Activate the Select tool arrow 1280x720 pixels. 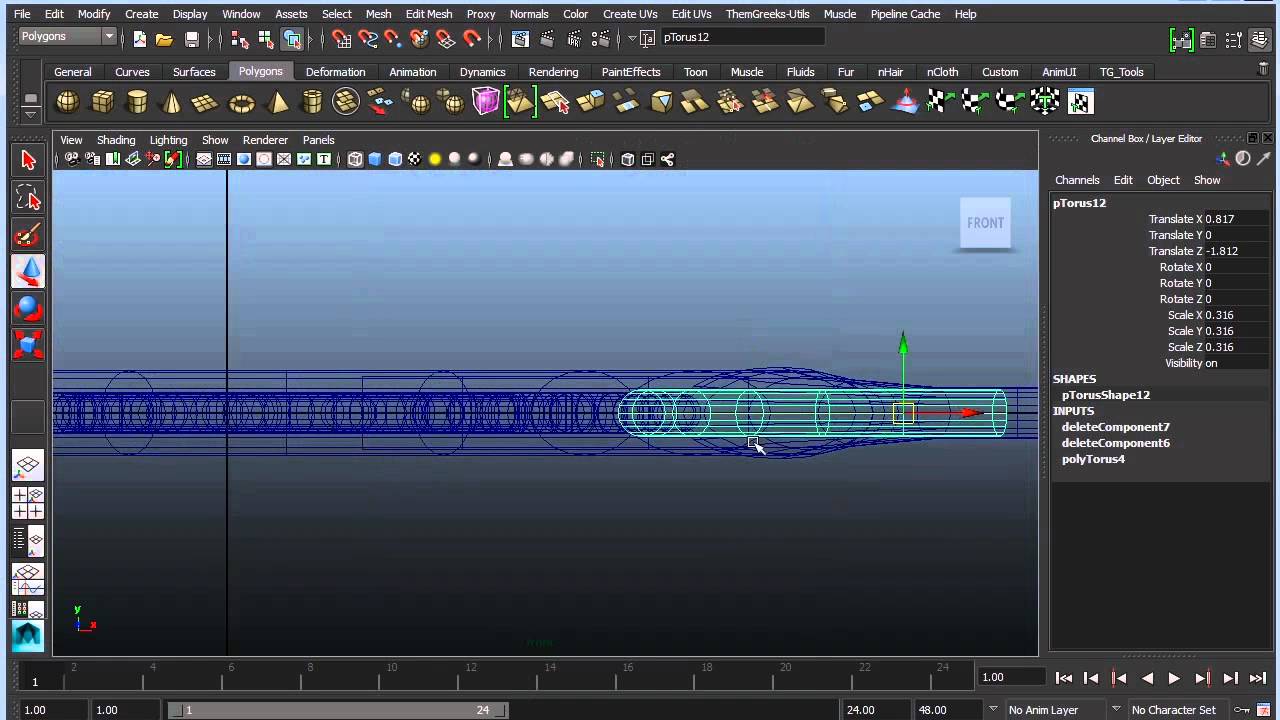28,161
